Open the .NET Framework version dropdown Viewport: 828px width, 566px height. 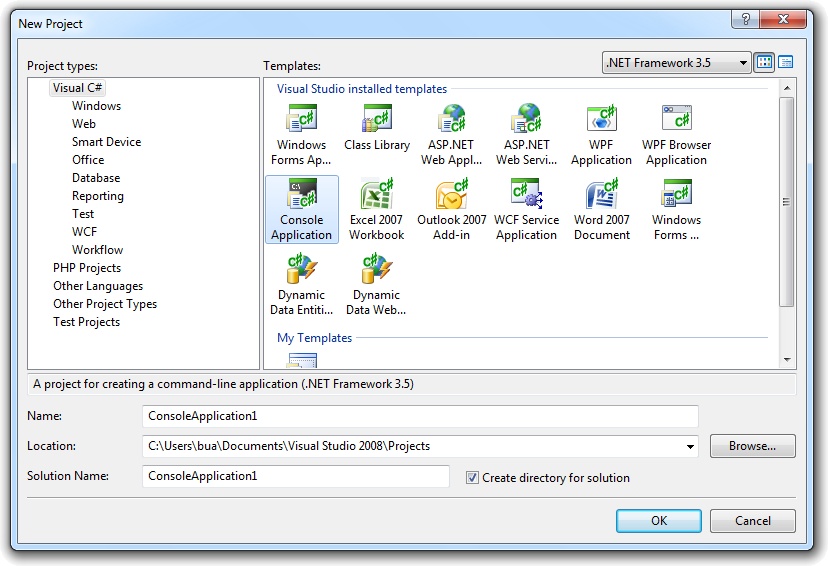[676, 63]
